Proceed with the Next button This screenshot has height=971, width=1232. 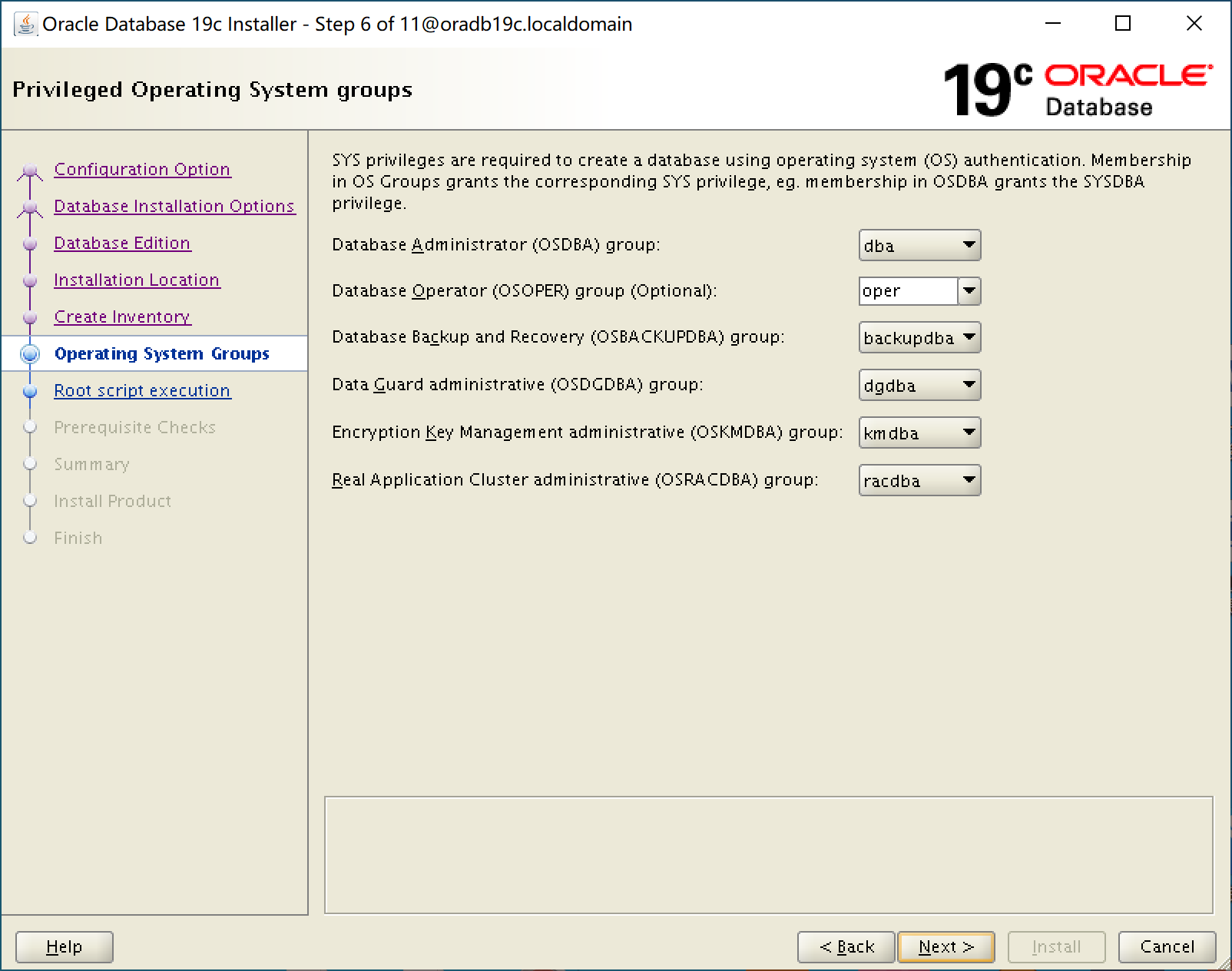[x=946, y=947]
